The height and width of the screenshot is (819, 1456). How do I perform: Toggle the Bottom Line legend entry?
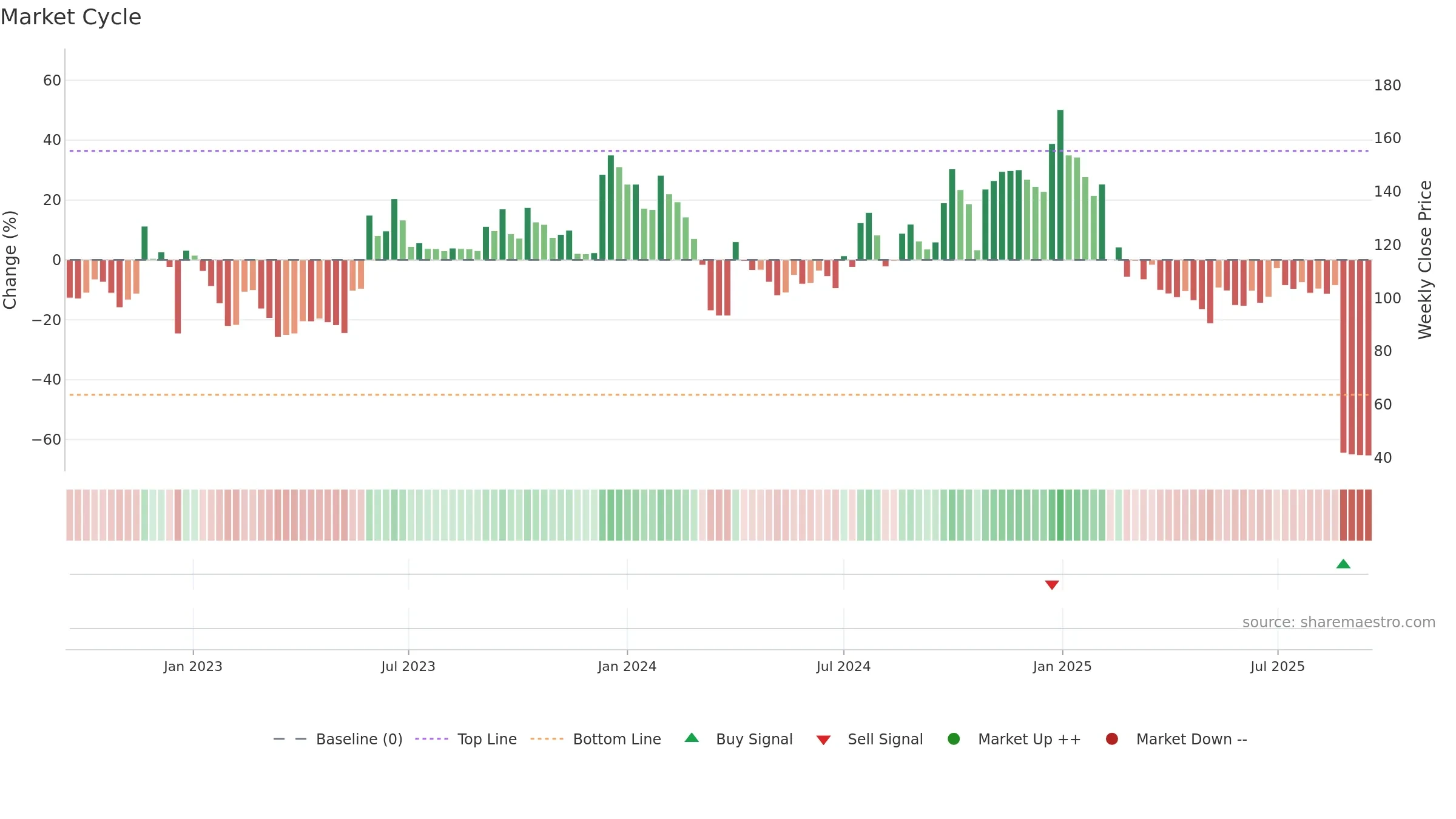coord(596,739)
